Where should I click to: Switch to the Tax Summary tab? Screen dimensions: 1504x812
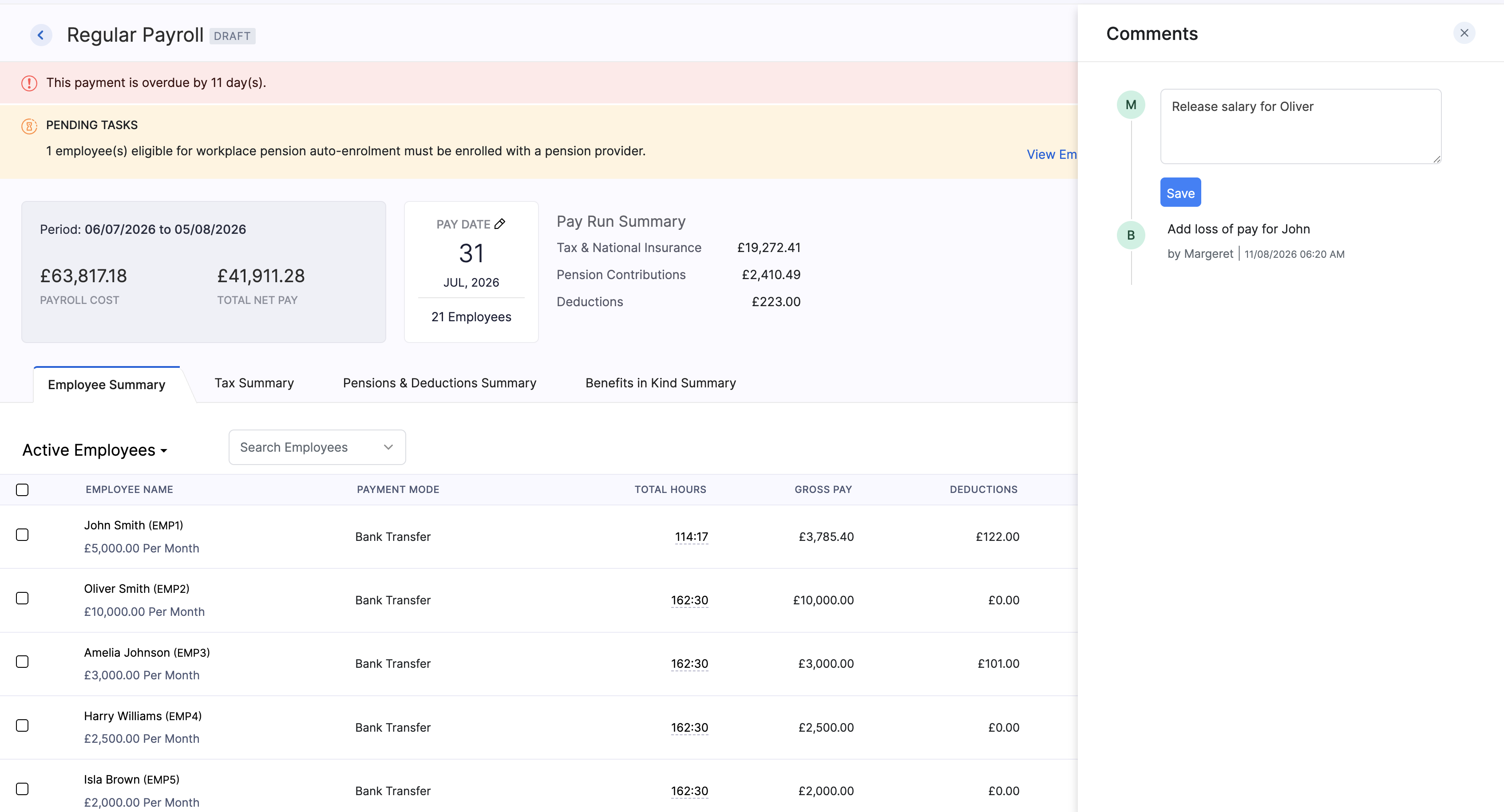254,383
